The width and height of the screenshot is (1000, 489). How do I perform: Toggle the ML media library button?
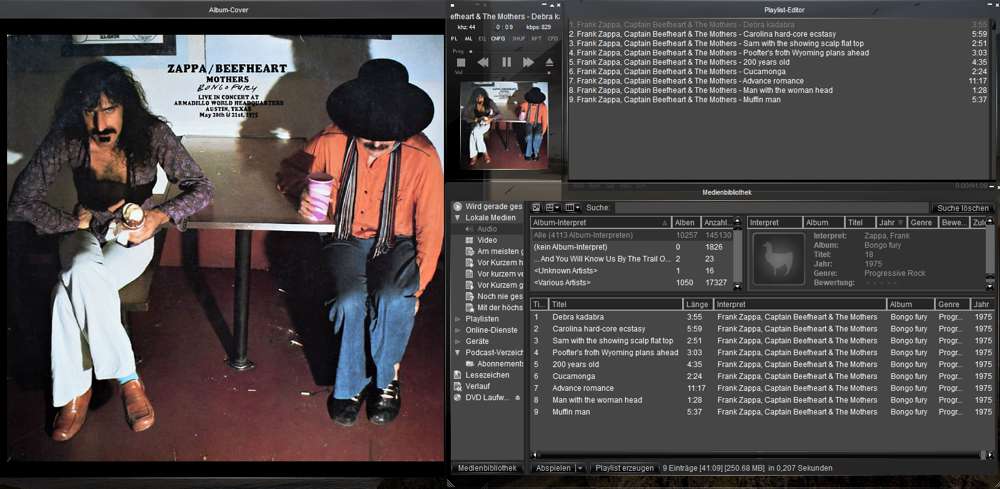click(468, 38)
